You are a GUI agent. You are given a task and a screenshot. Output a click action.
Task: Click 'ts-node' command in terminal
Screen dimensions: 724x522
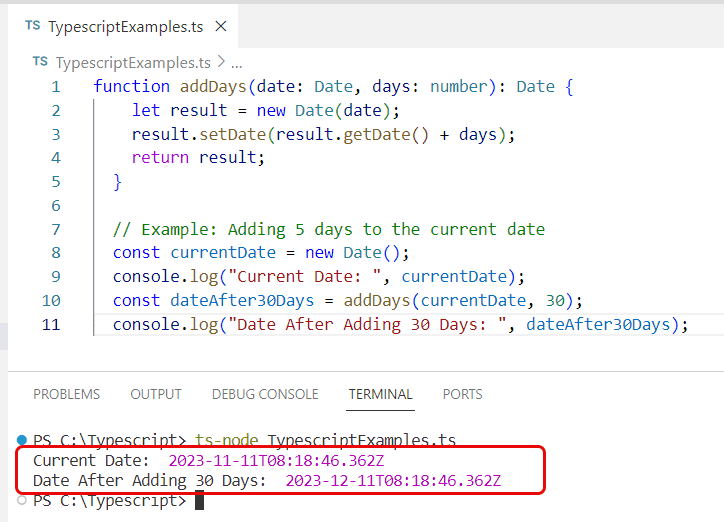(226, 440)
